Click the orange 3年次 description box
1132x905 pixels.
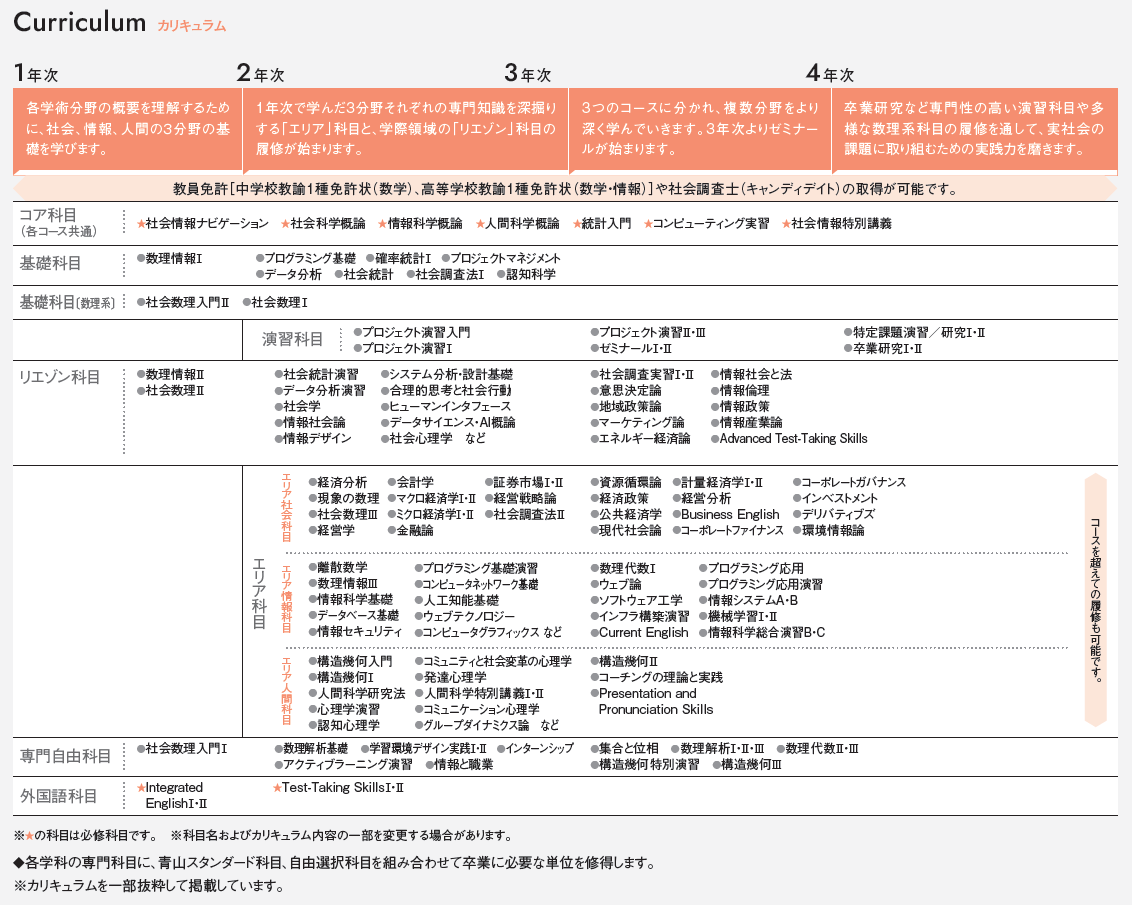699,128
